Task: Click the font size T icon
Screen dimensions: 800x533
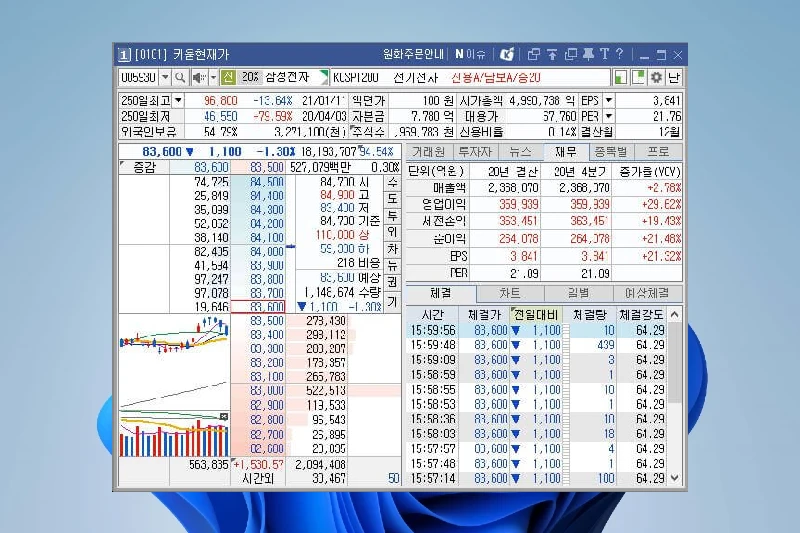Action: pyautogui.click(x=604, y=54)
